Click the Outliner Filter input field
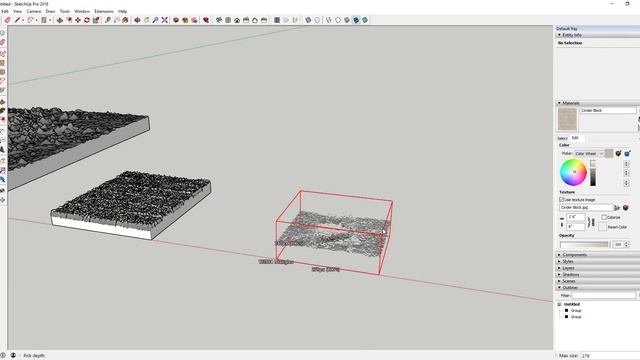 (x=604, y=296)
